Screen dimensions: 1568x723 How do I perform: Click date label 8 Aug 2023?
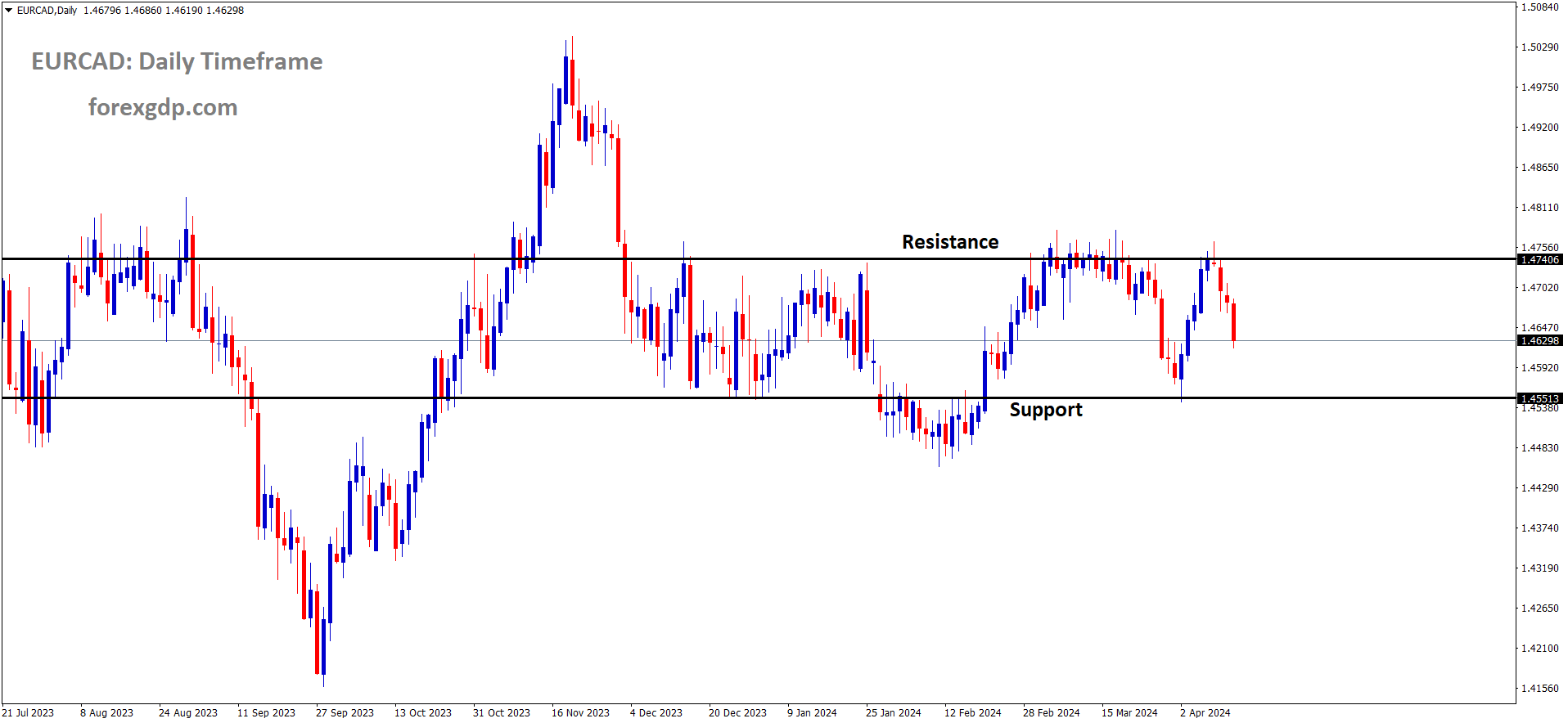point(106,713)
